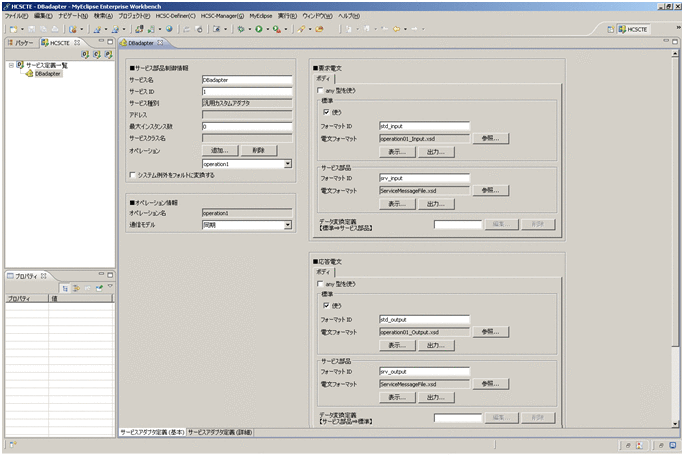The width and height of the screenshot is (685, 457).
Task: Switch to サービスアダプタ定義 (詳細) tab
Action: [220, 432]
